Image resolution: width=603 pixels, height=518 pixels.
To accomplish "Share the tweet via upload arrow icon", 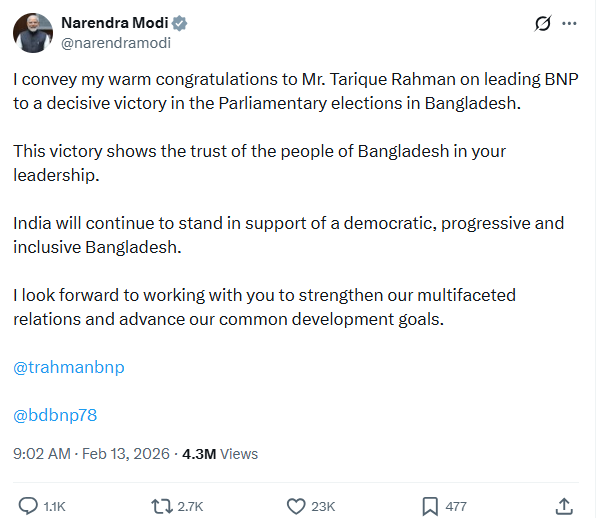I will [x=564, y=506].
